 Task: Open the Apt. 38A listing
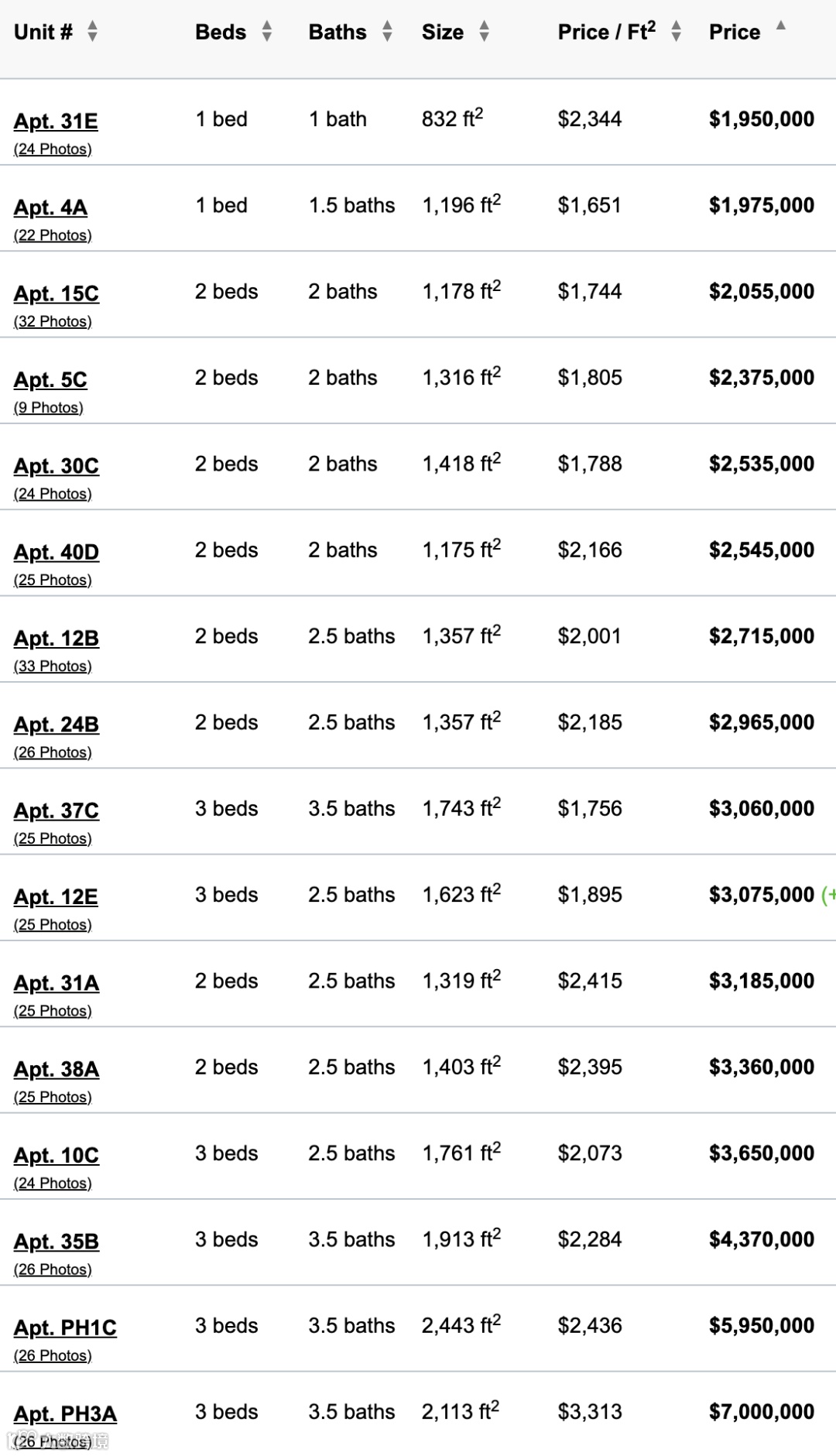point(57,1070)
